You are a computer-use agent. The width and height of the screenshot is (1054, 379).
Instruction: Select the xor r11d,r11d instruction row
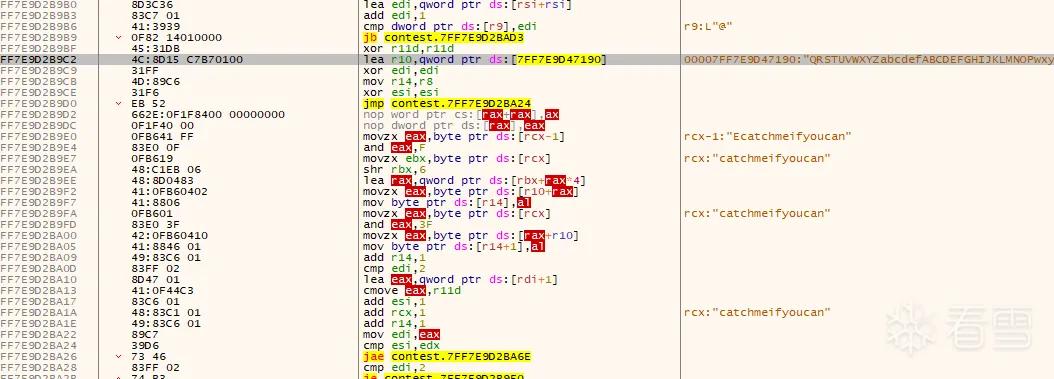(x=527, y=48)
